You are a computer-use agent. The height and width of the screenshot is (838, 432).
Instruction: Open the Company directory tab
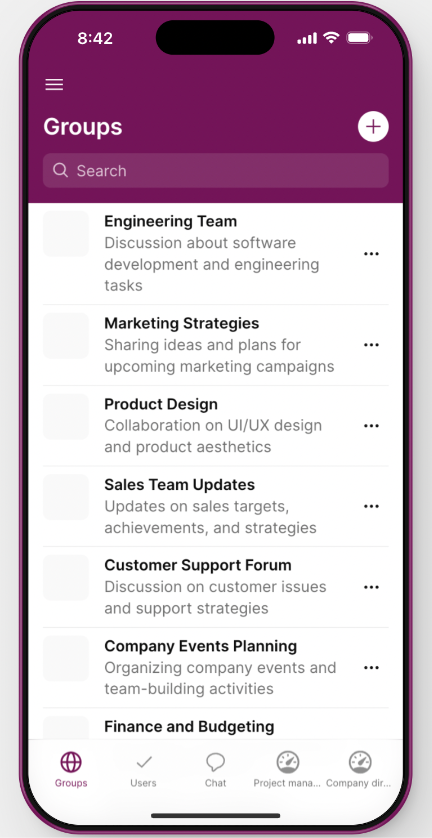[359, 770]
